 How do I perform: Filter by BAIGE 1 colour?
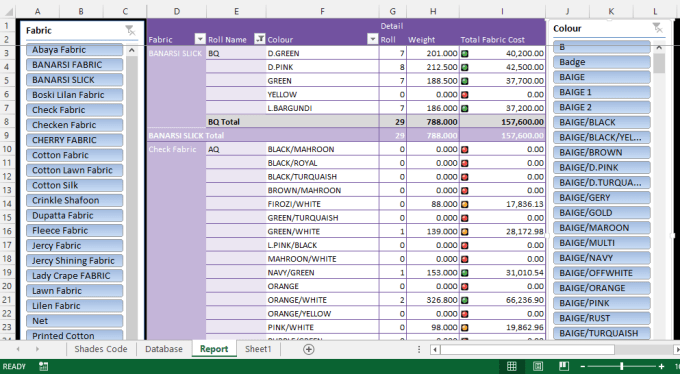click(x=602, y=92)
